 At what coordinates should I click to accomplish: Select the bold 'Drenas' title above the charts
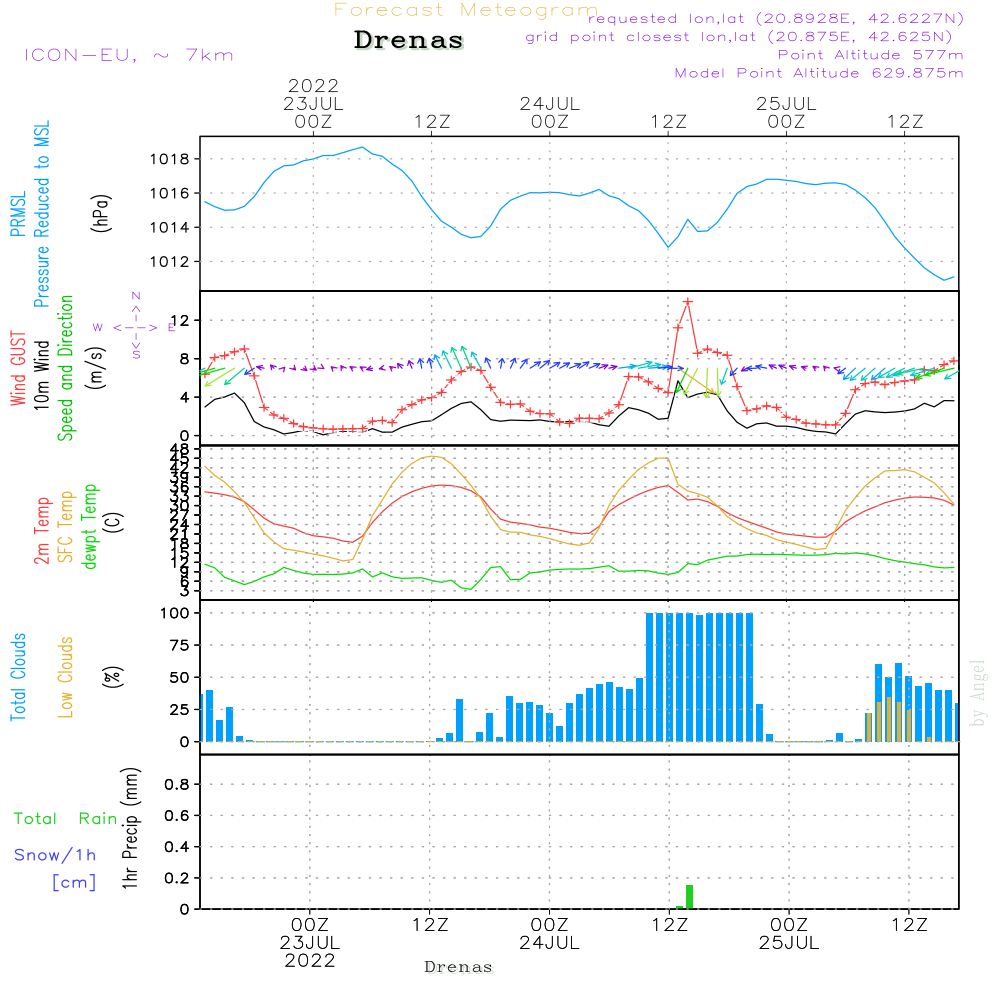(x=408, y=40)
